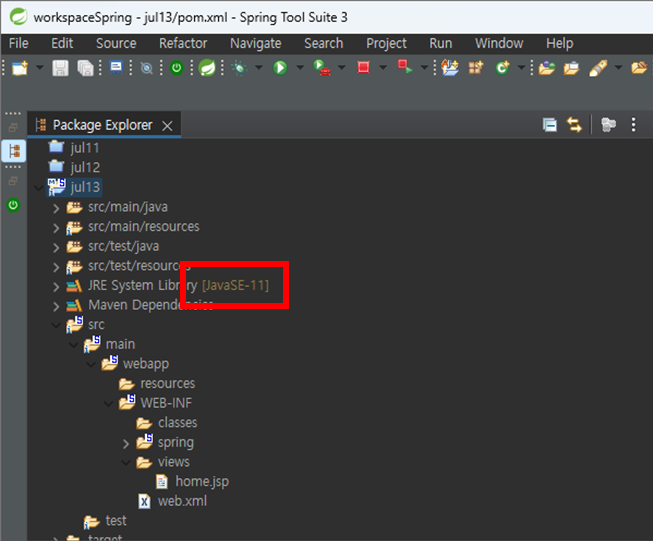Screen dimensions: 653x541
Task: Select the home.jsp file
Action: [x=202, y=481]
